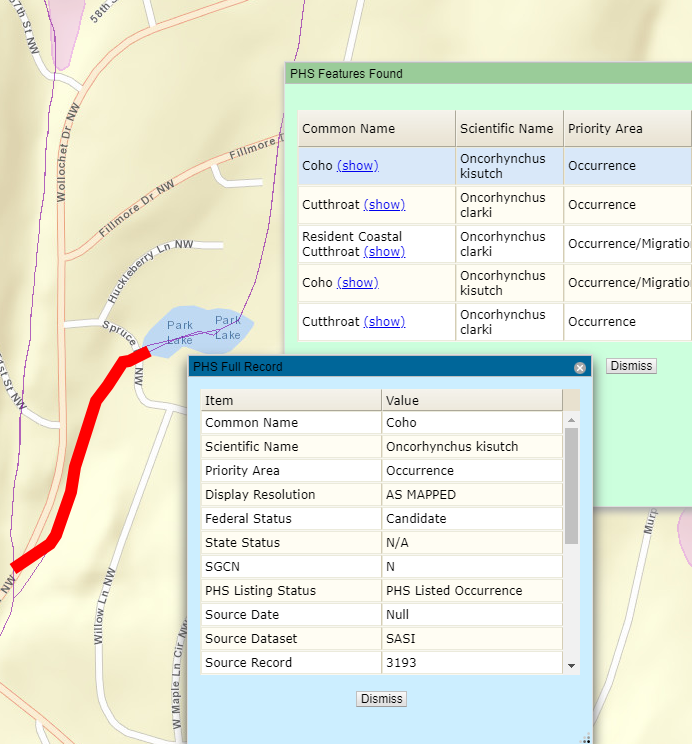The image size is (692, 744).
Task: Click the SGCN 'N' value cell
Action: click(472, 567)
